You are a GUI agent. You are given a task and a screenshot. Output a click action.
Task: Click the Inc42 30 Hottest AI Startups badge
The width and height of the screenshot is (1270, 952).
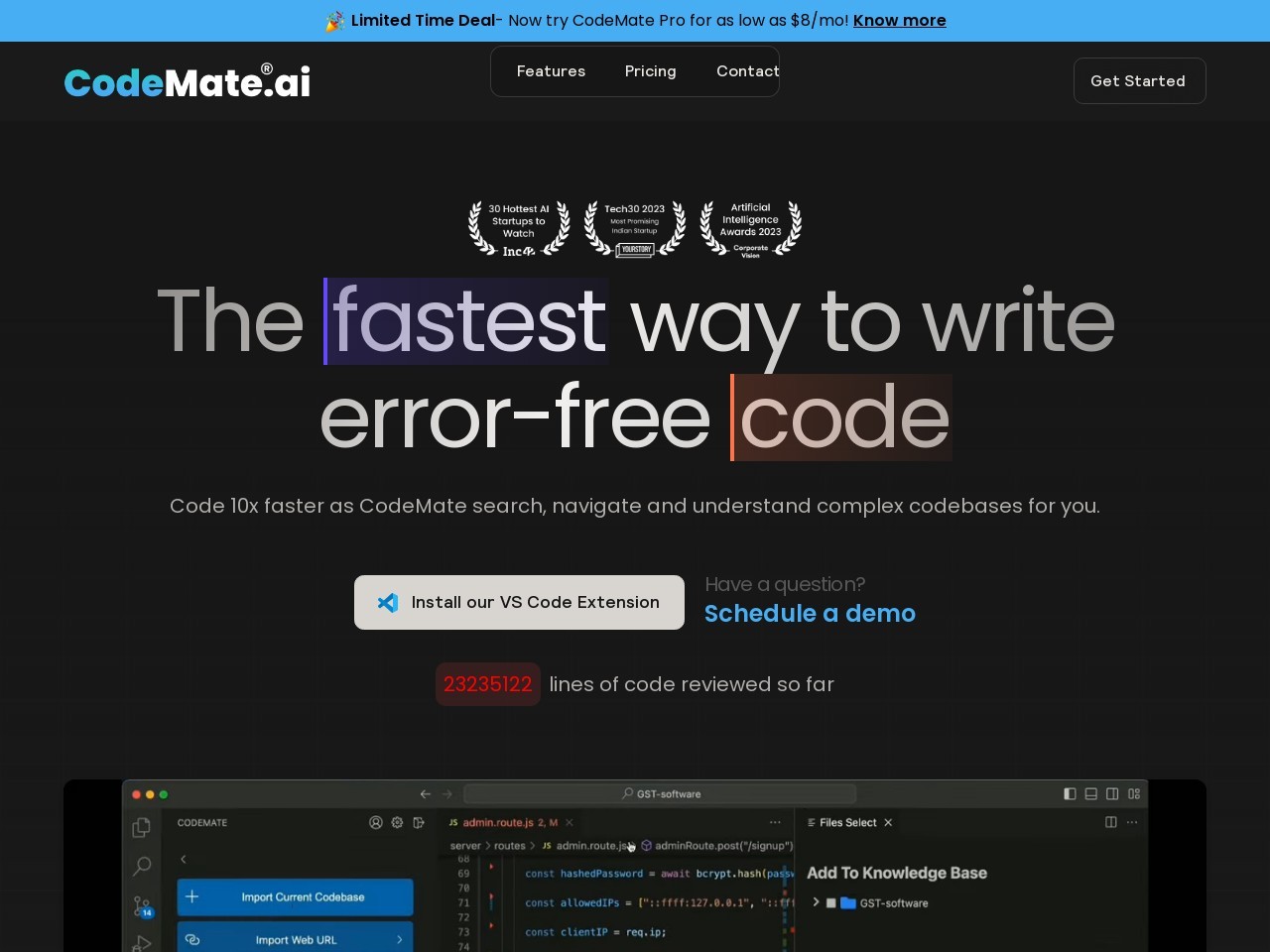(x=519, y=229)
